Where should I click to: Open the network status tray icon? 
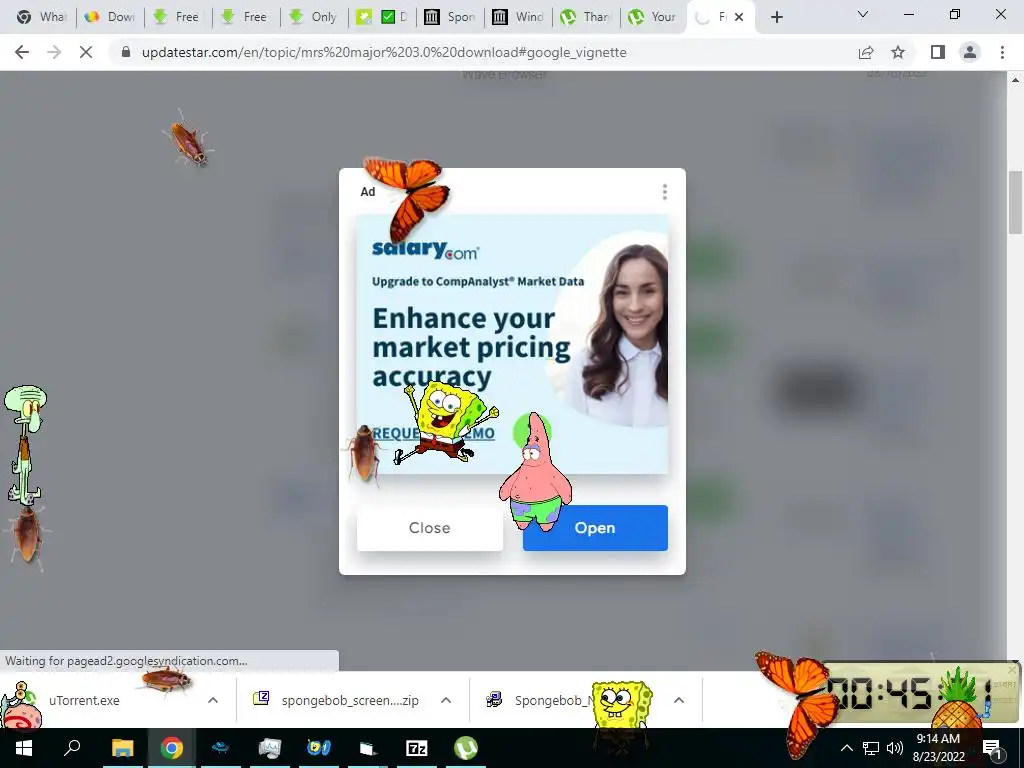(871, 748)
